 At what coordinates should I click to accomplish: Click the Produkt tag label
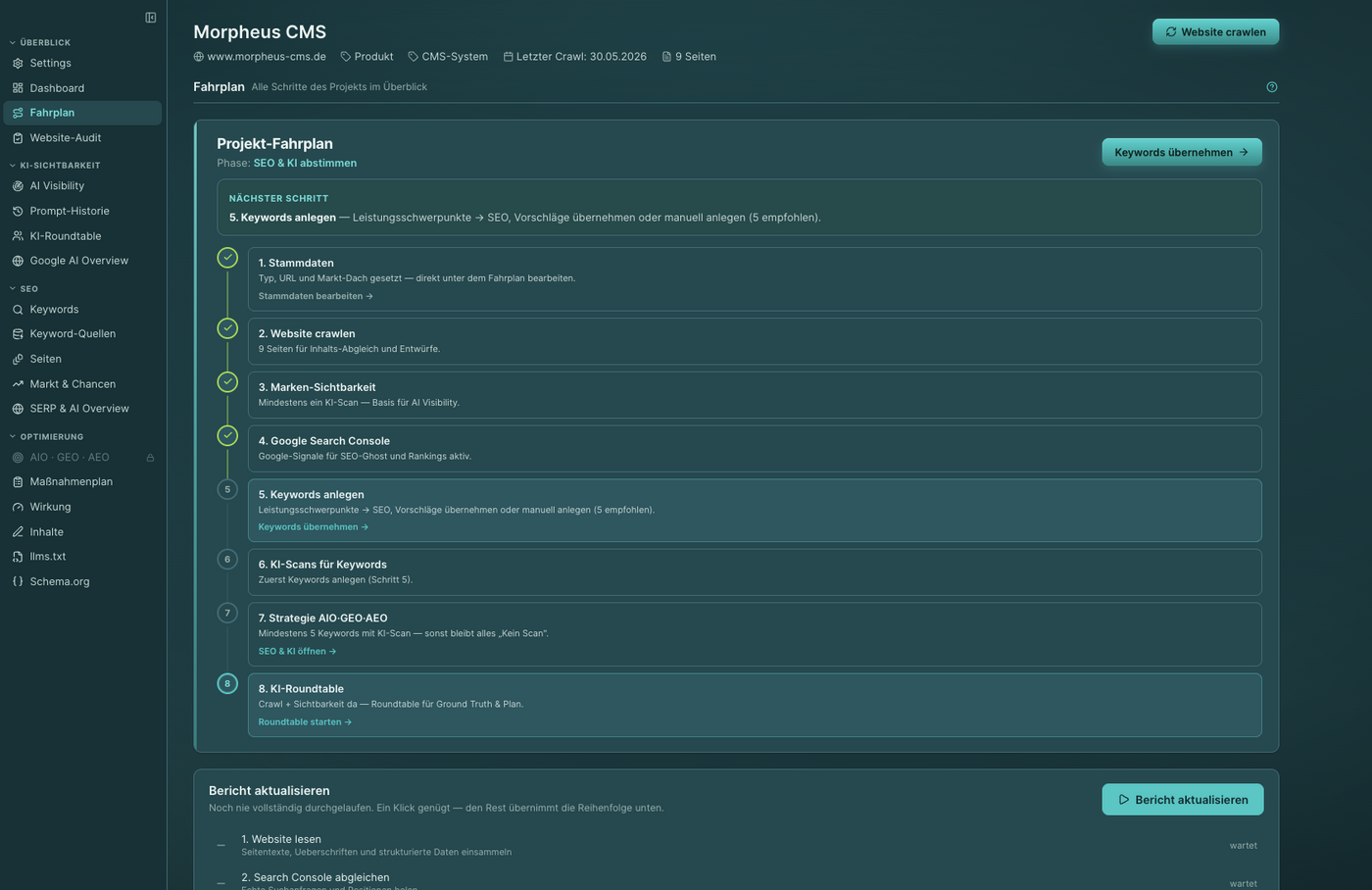(x=373, y=57)
